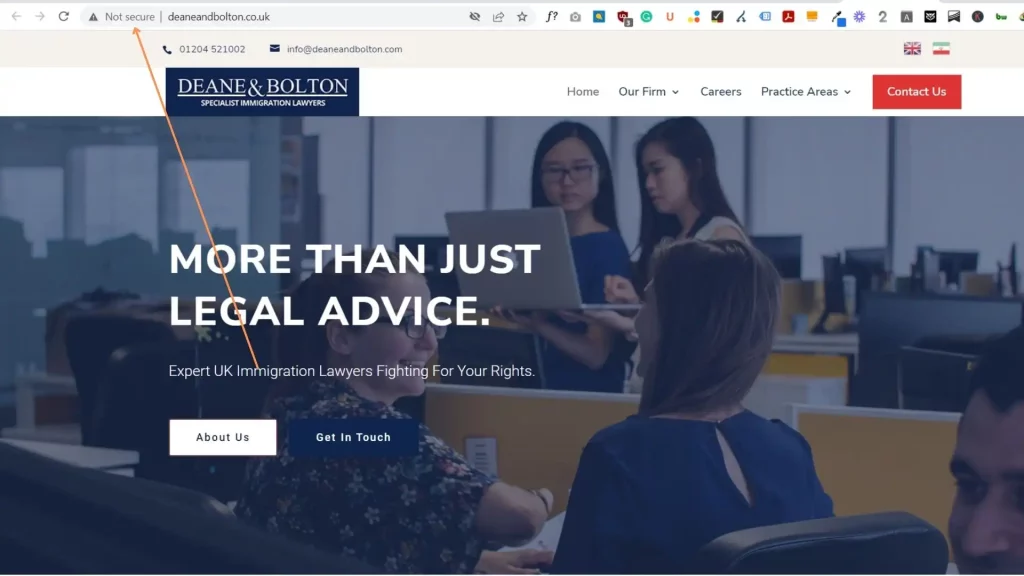Open the Not secure site info popup
The width and height of the screenshot is (1024, 576).
pos(122,17)
